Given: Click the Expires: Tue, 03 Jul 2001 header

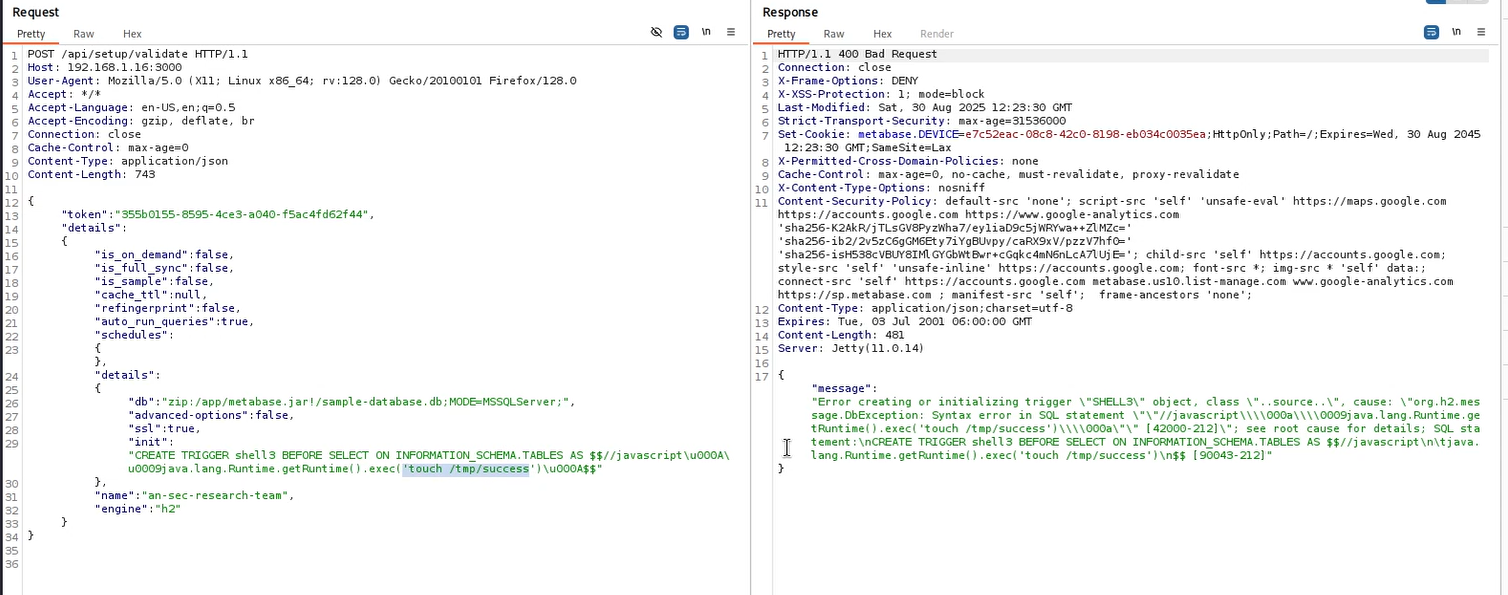Looking at the screenshot, I should [x=904, y=322].
